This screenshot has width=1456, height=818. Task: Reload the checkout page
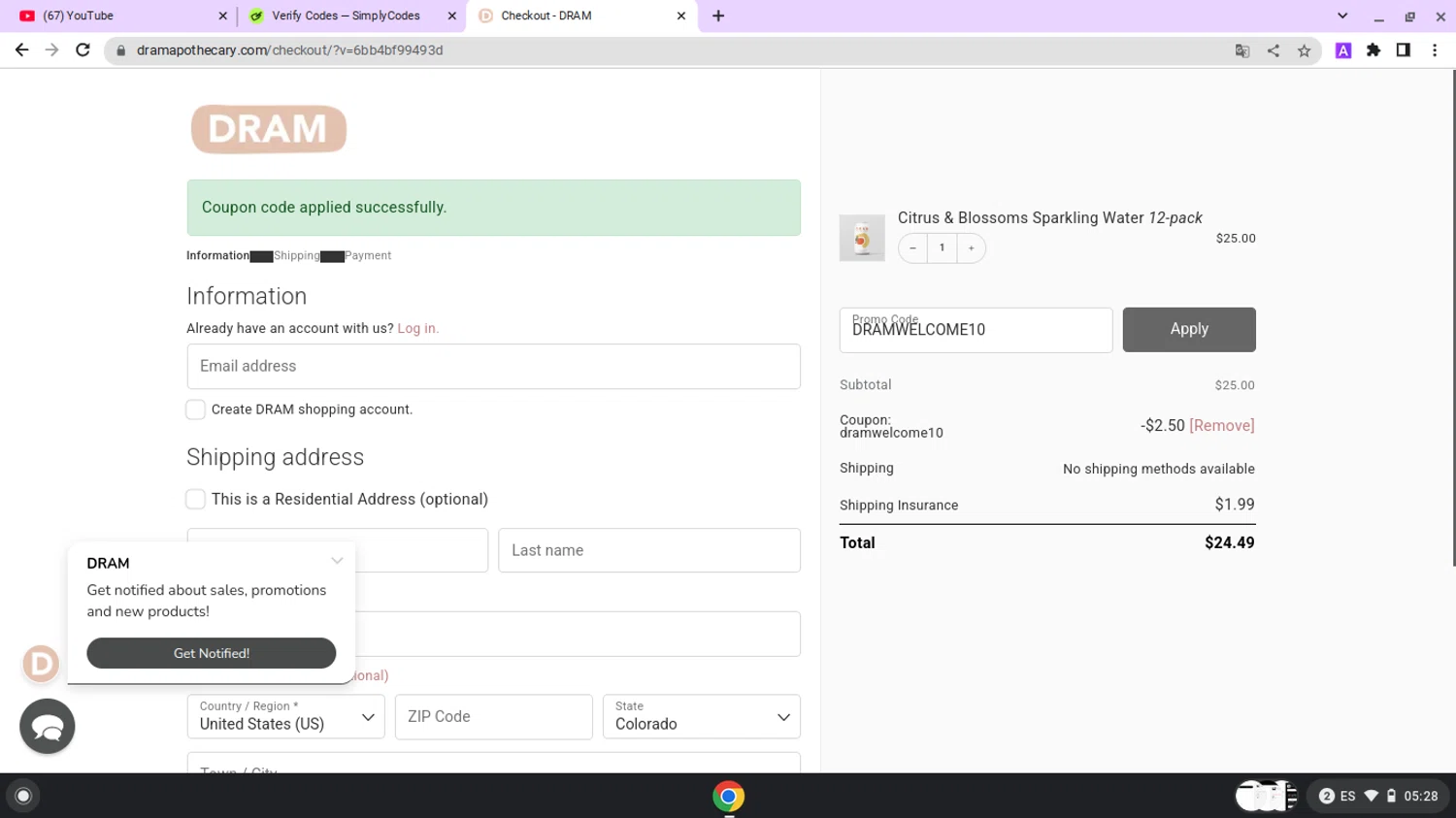[x=83, y=50]
